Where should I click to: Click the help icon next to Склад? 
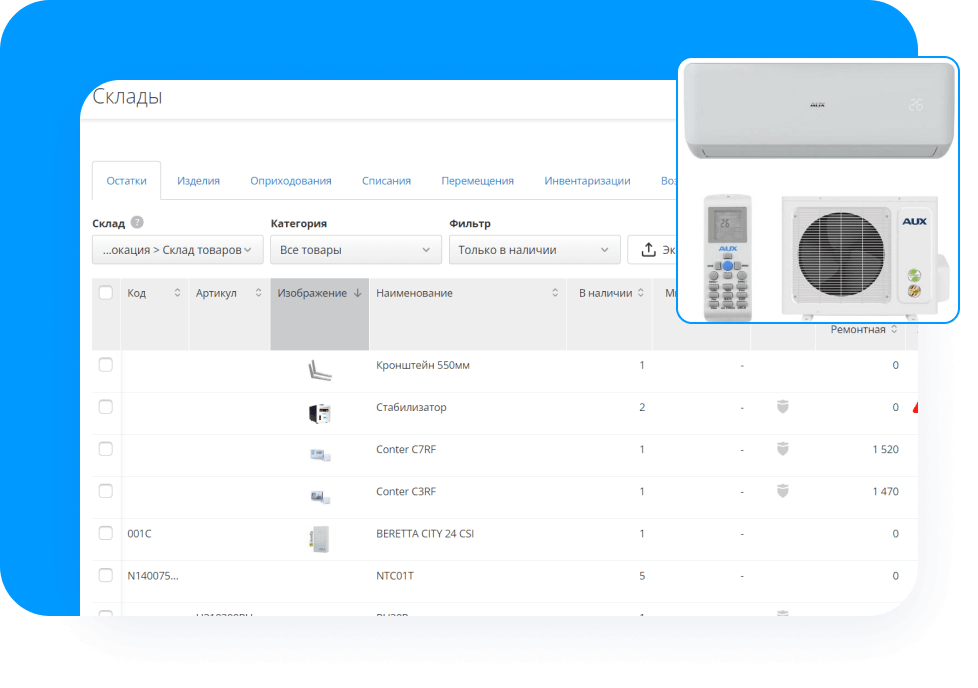click(x=137, y=223)
